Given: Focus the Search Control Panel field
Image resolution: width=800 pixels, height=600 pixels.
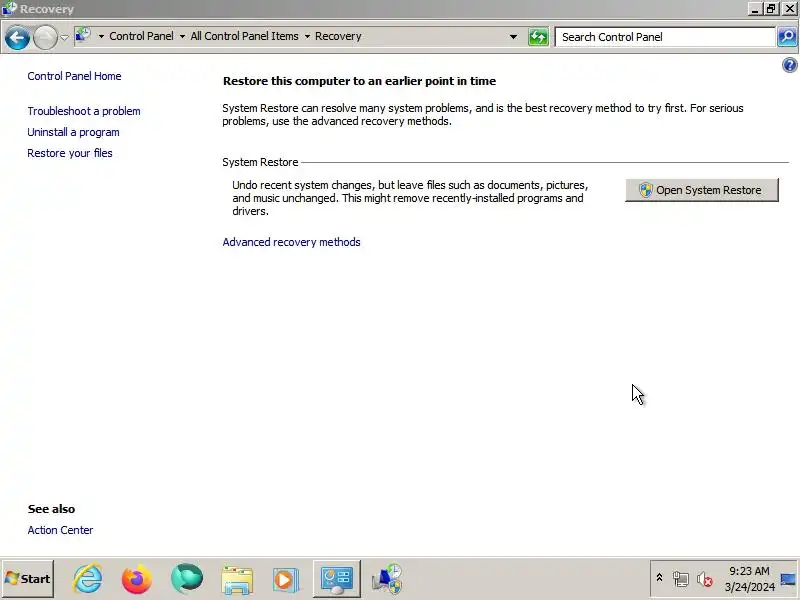Looking at the screenshot, I should pos(664,37).
